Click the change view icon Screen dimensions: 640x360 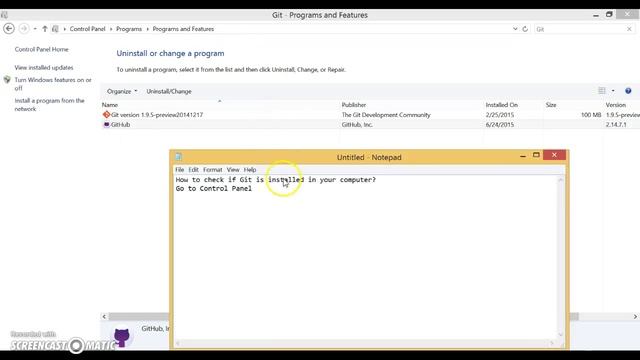602,91
